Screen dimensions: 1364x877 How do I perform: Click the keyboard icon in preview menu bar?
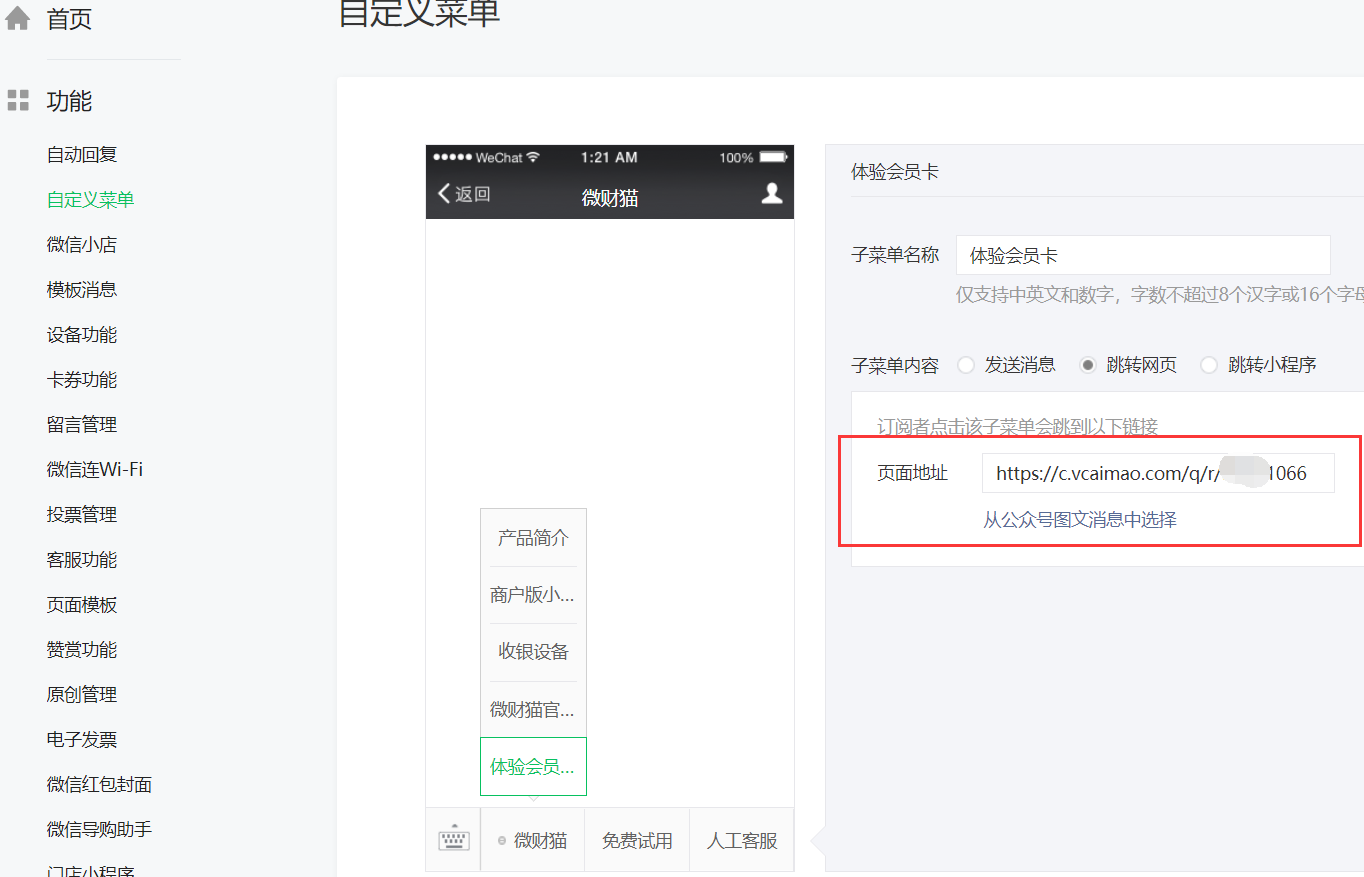[x=454, y=840]
